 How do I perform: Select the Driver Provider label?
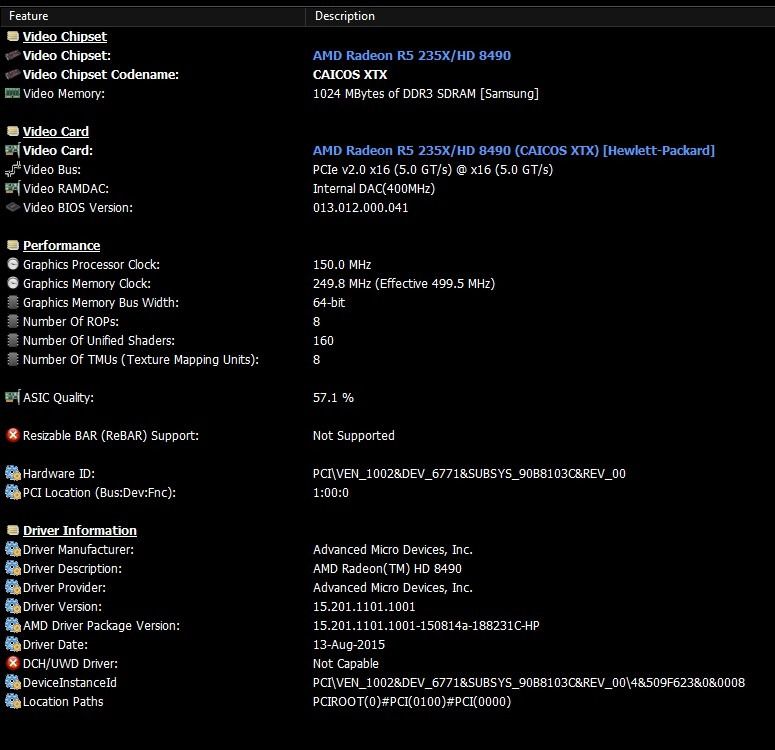pyautogui.click(x=64, y=587)
